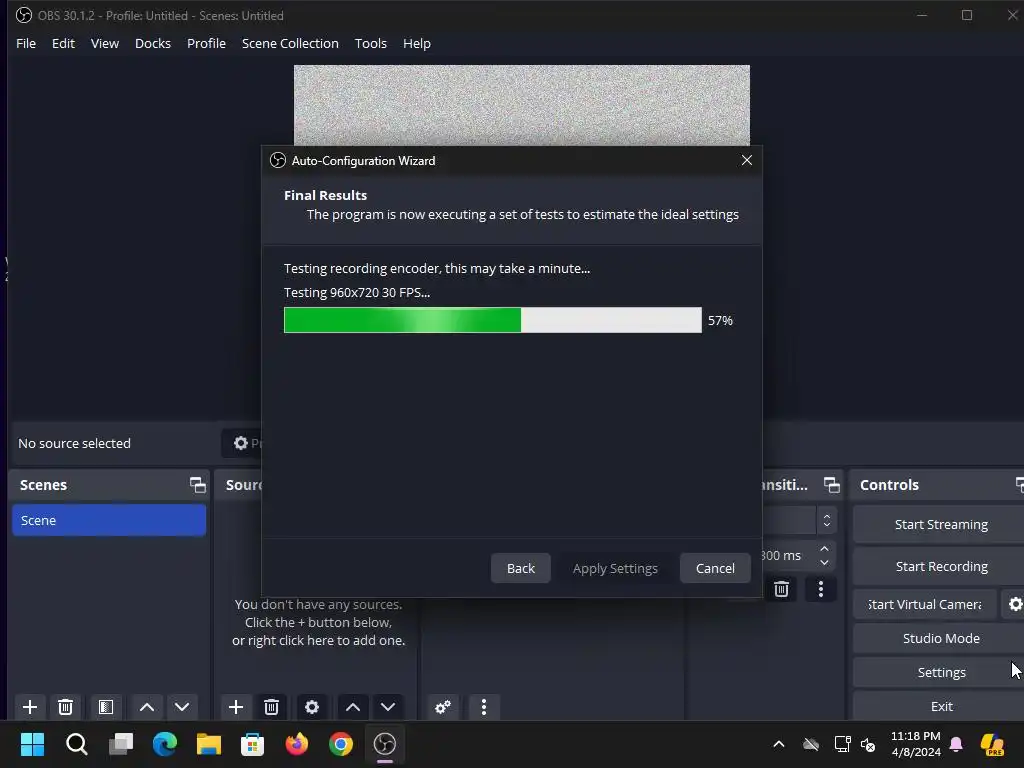Open Windows Start menu

pyautogui.click(x=32, y=744)
